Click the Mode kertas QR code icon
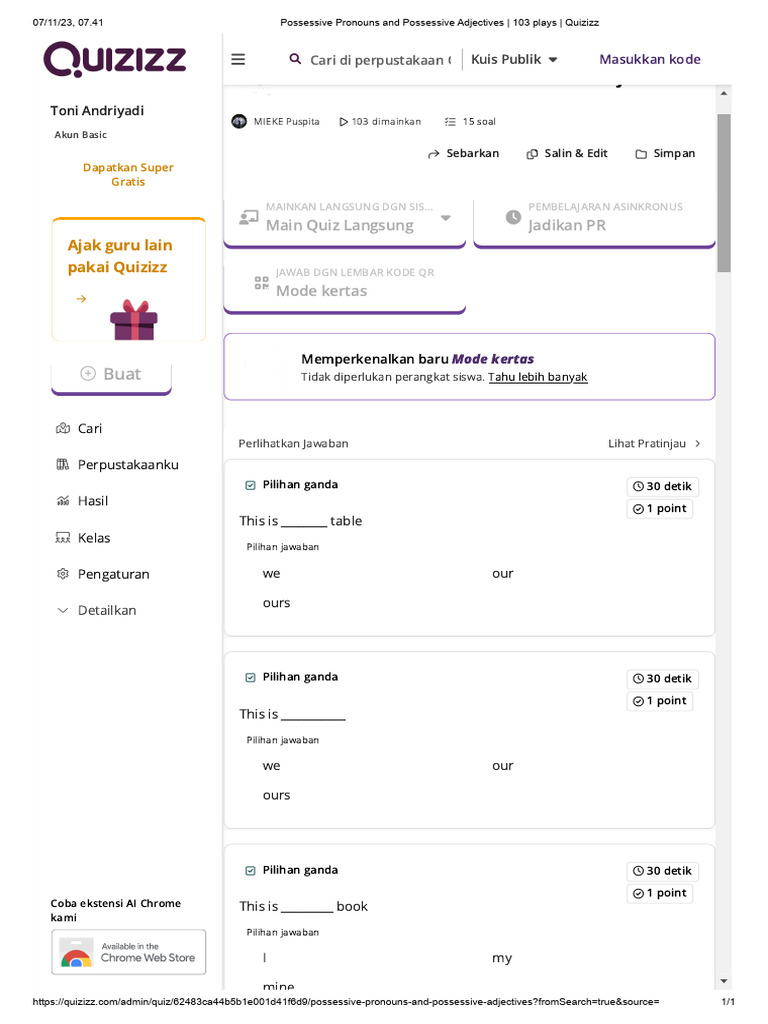 tap(261, 283)
